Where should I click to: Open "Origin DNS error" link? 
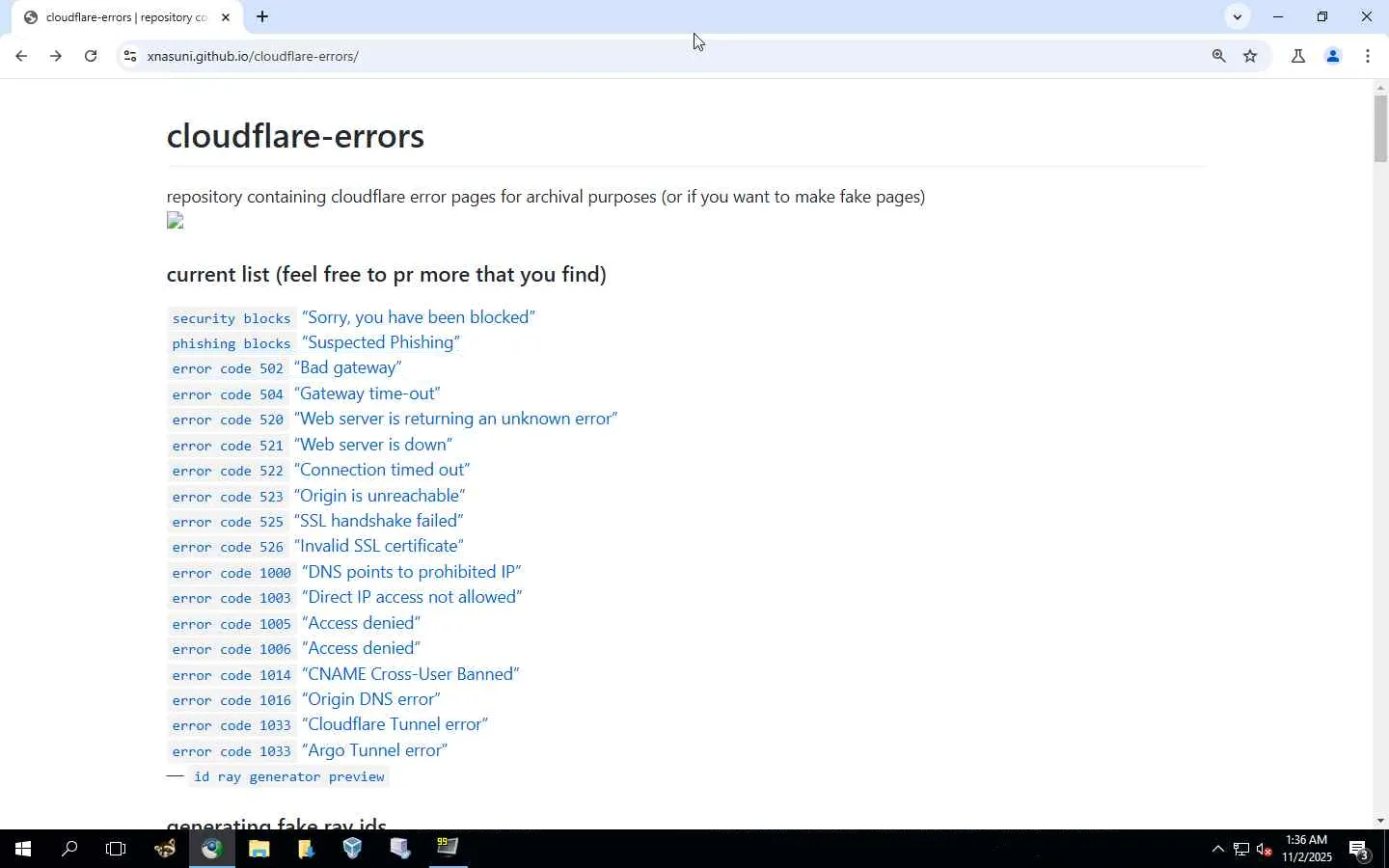[x=371, y=699]
